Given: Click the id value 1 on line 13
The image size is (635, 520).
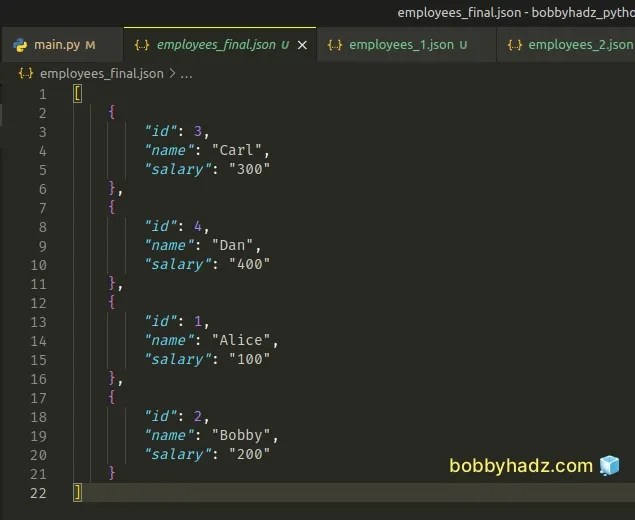Looking at the screenshot, I should click(198, 321).
